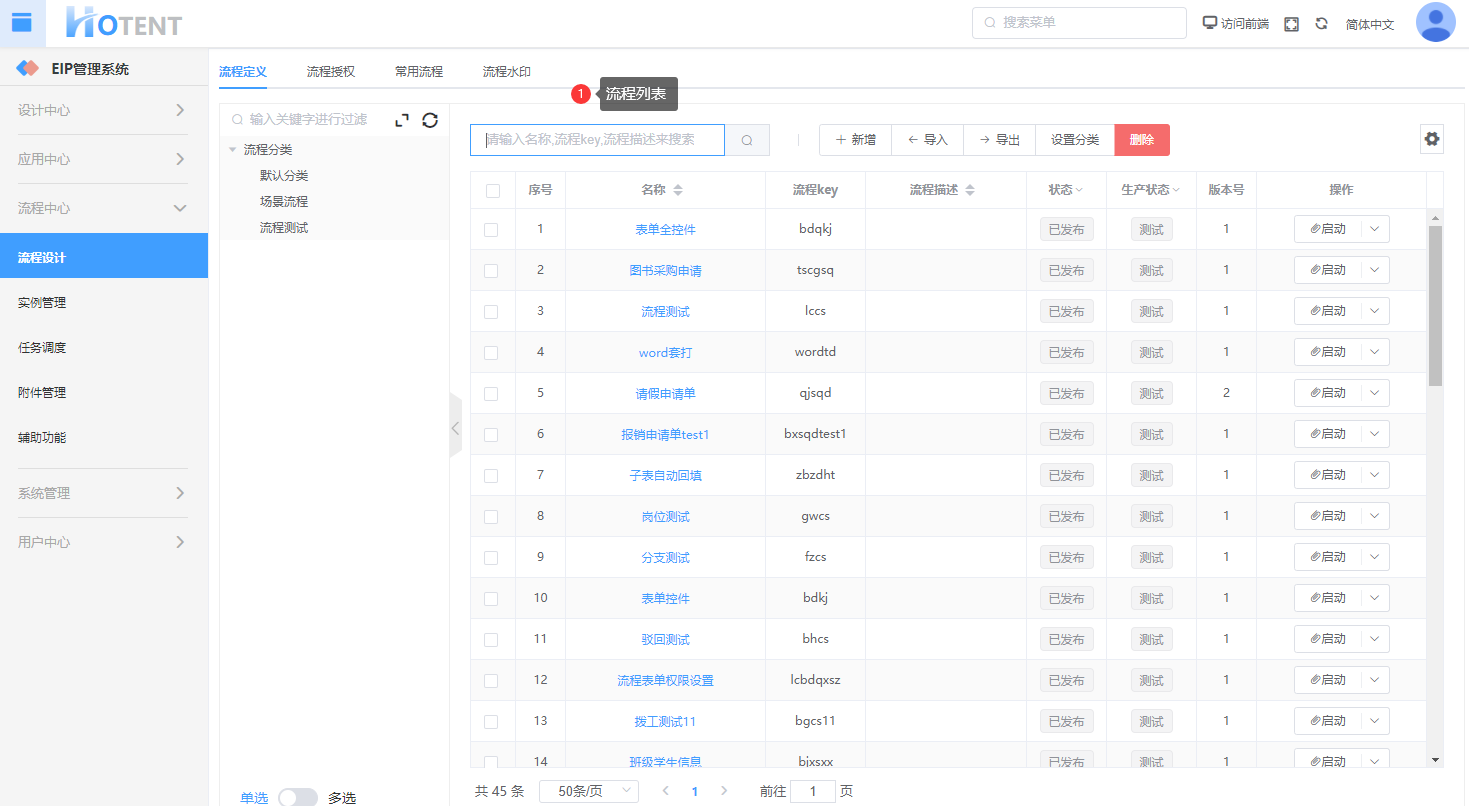
Task: Click the expand icon in category panel
Action: (x=402, y=120)
